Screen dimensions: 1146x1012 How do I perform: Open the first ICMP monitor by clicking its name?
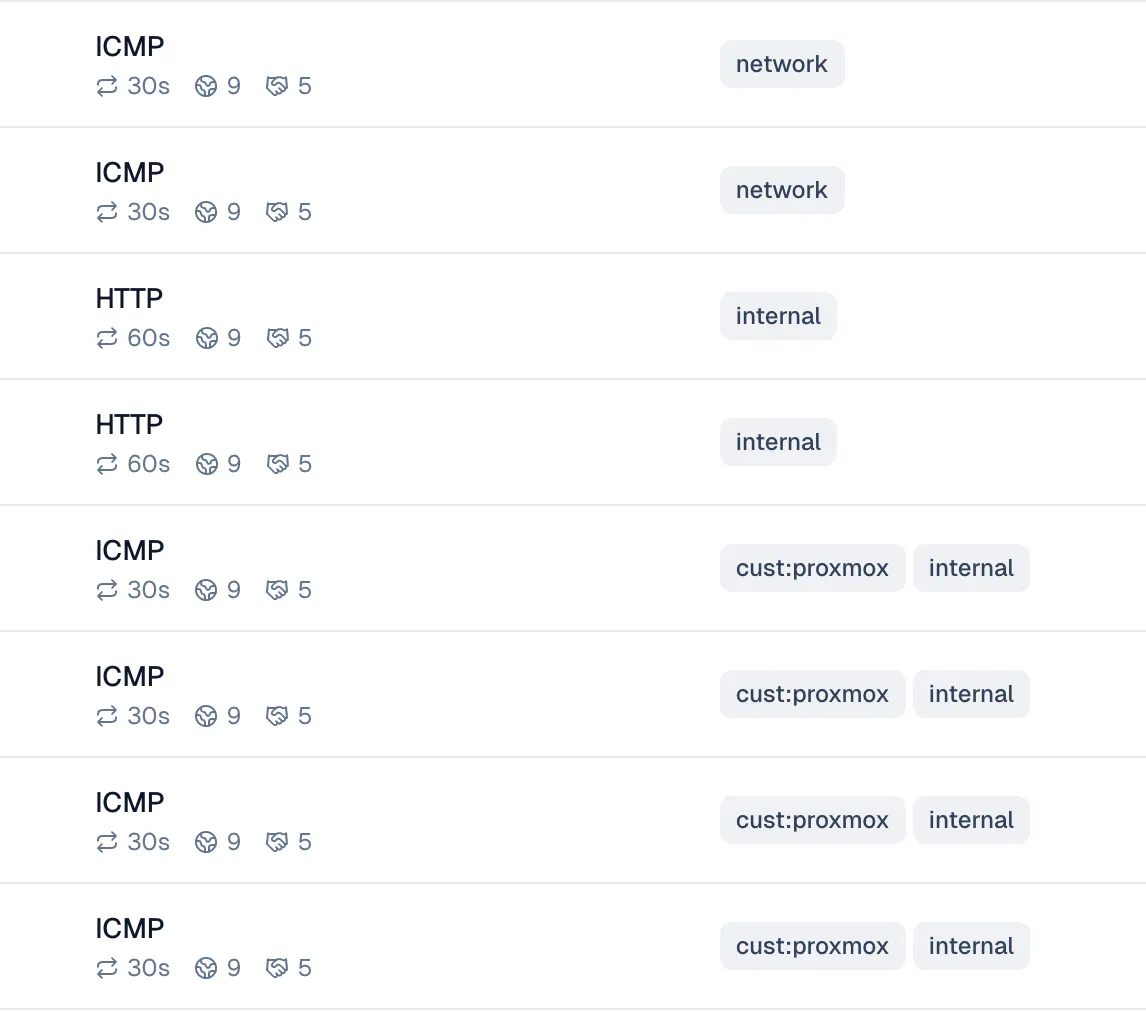pyautogui.click(x=129, y=45)
